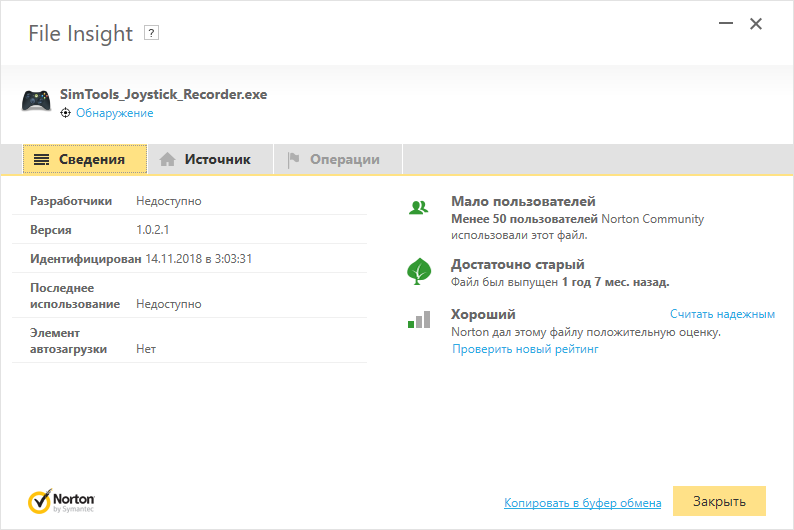Click Копировать в буфер обмена link
The width and height of the screenshot is (794, 530).
click(x=582, y=502)
